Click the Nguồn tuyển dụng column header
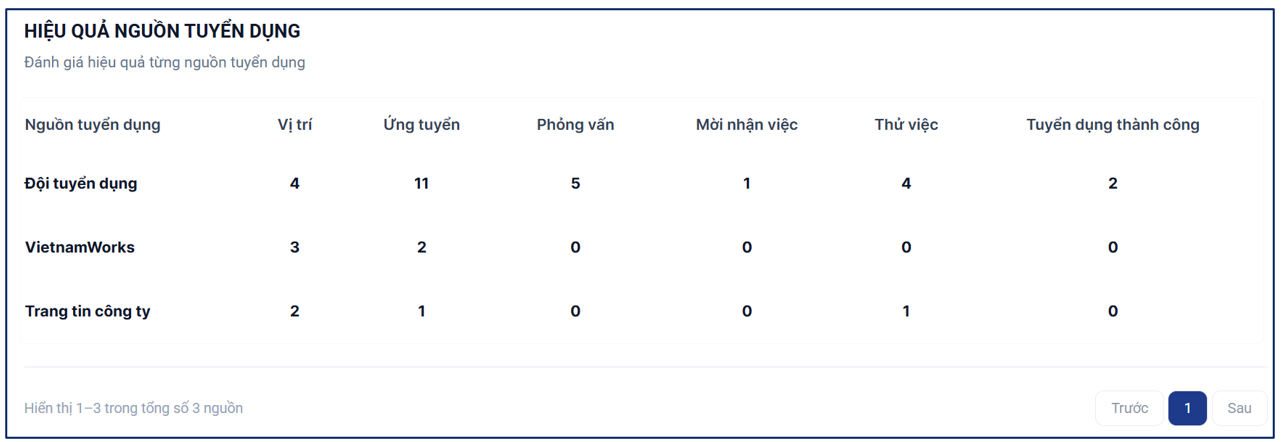The image size is (1282, 442). pyautogui.click(x=93, y=125)
